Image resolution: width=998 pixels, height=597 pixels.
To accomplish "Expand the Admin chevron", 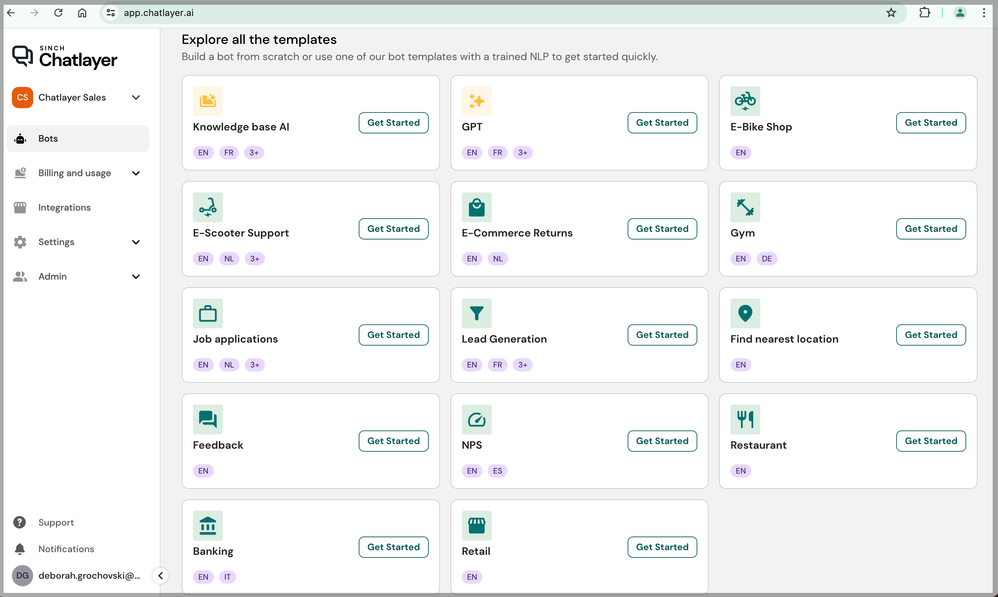I will 136,276.
